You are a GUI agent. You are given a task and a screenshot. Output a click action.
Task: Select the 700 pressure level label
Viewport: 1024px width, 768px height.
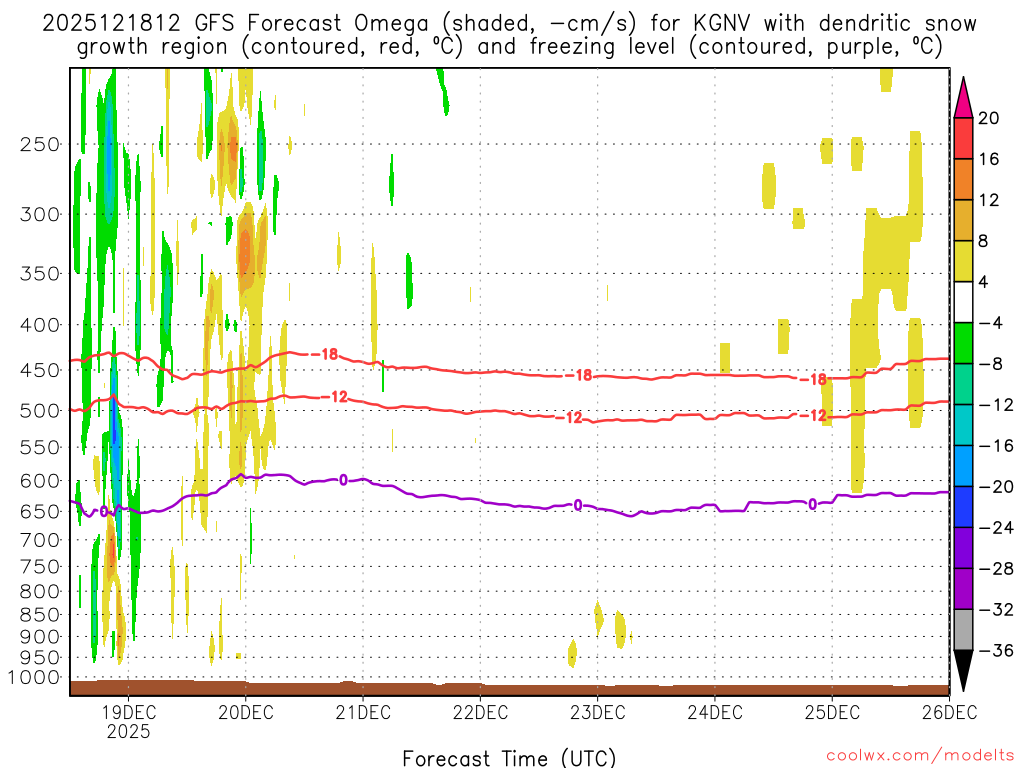coord(40,540)
